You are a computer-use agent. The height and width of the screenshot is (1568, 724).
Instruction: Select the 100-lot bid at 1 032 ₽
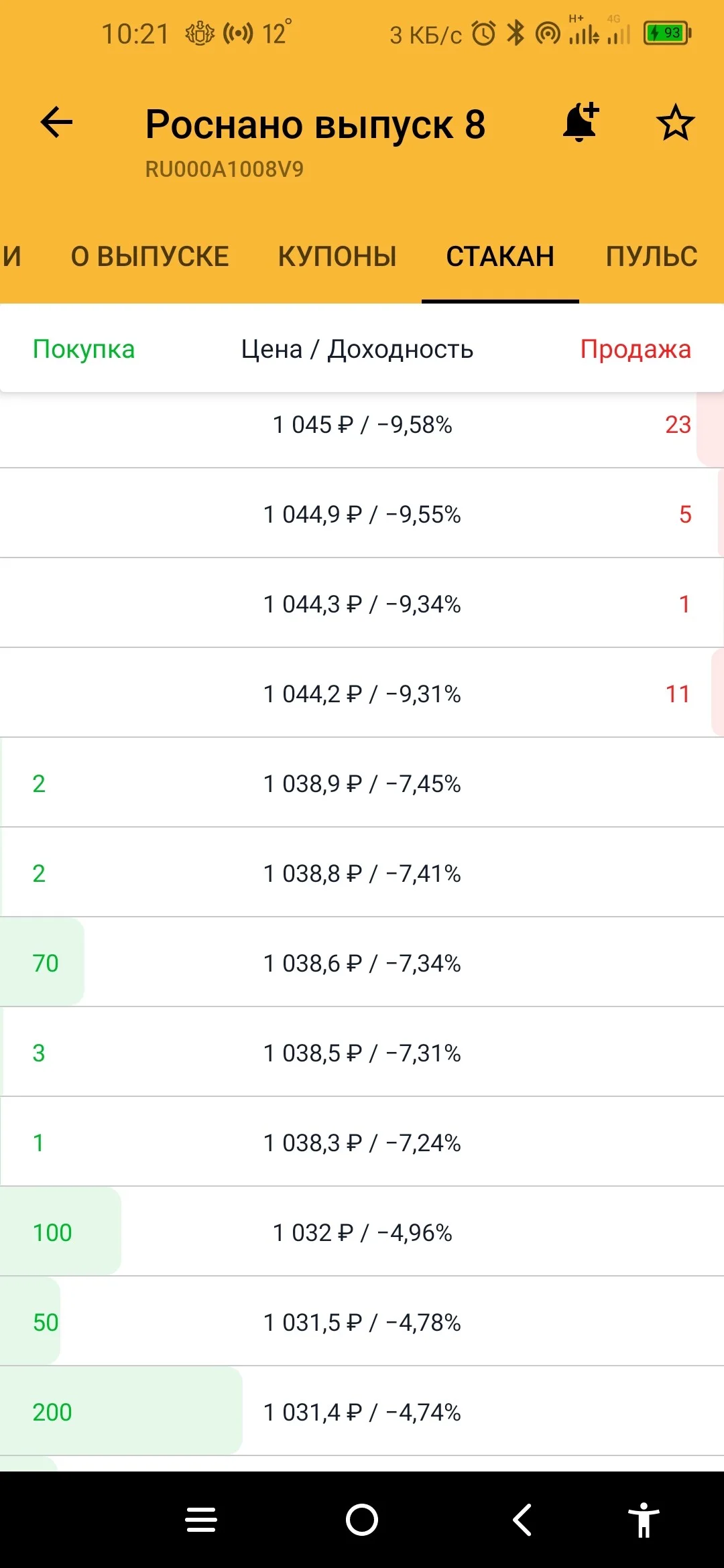click(362, 1232)
